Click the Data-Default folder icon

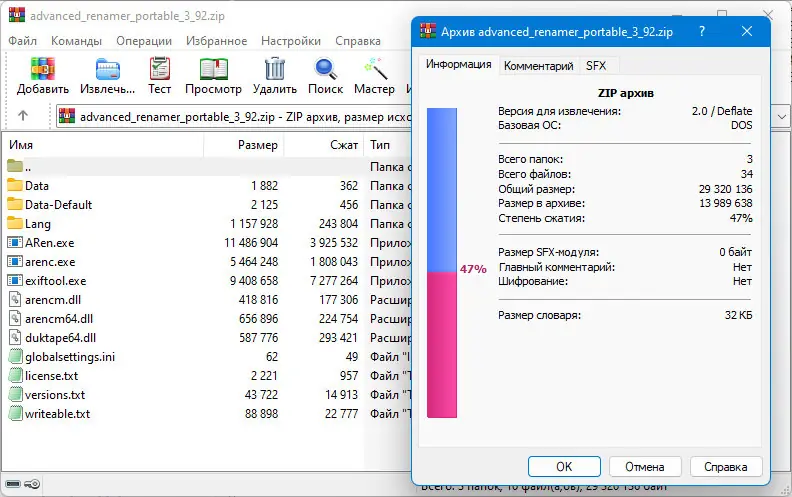(15, 205)
